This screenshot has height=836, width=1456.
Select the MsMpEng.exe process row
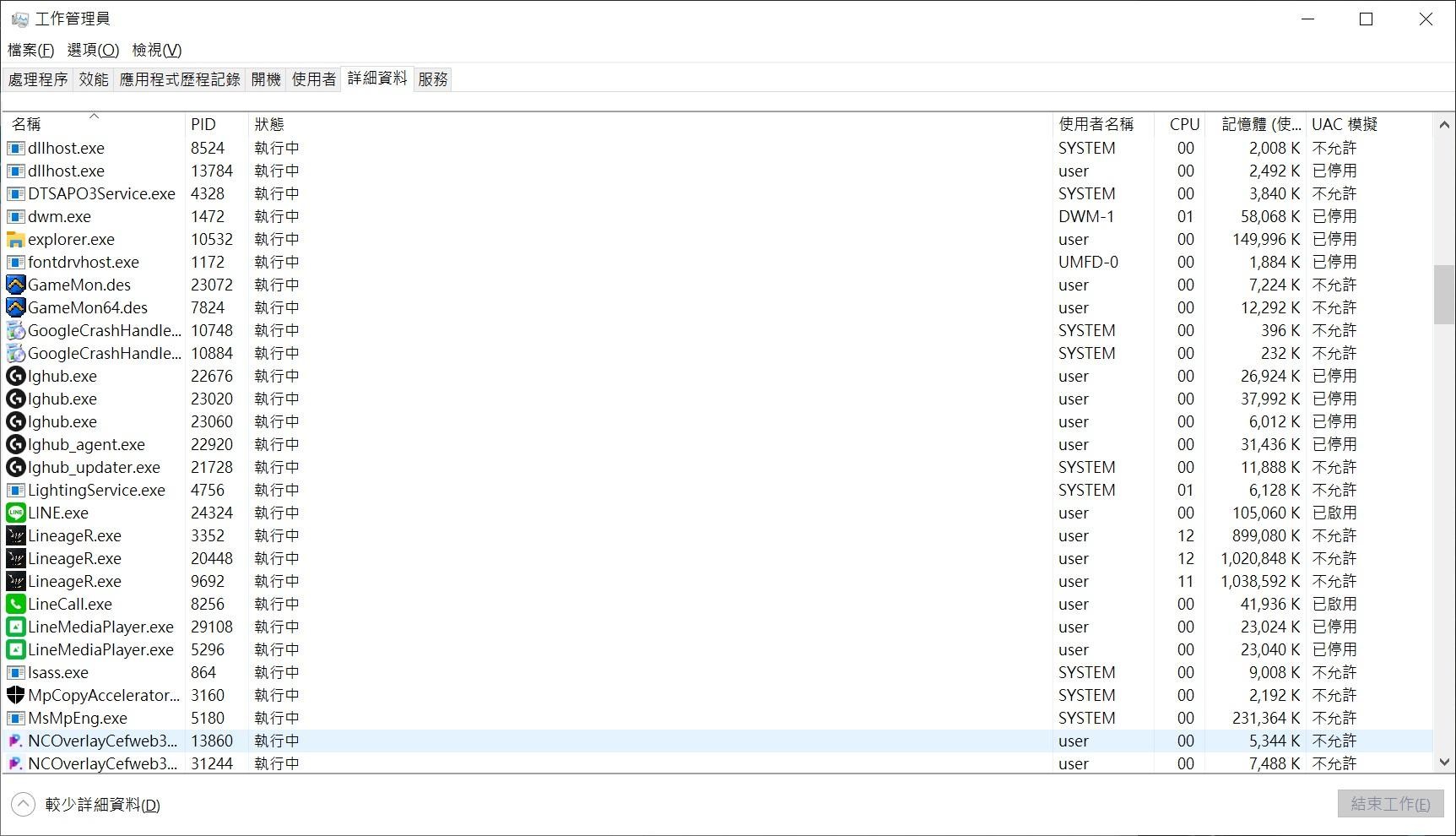[506, 719]
